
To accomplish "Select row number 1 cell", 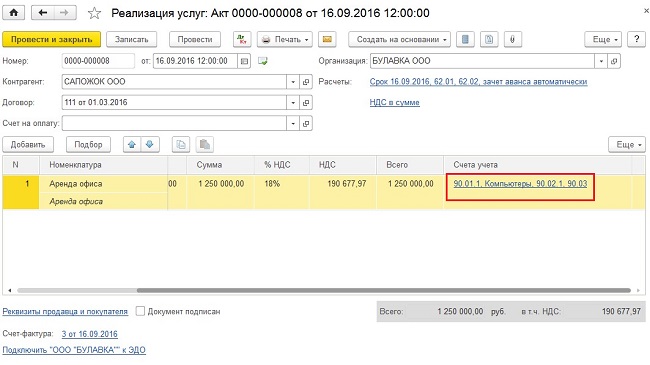I will (21, 192).
